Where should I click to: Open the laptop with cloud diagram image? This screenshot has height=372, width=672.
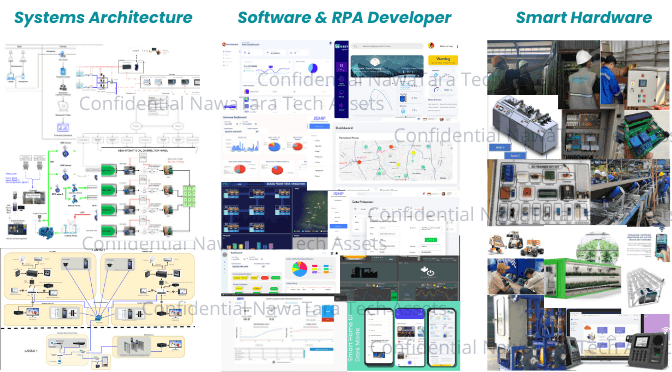click(604, 334)
